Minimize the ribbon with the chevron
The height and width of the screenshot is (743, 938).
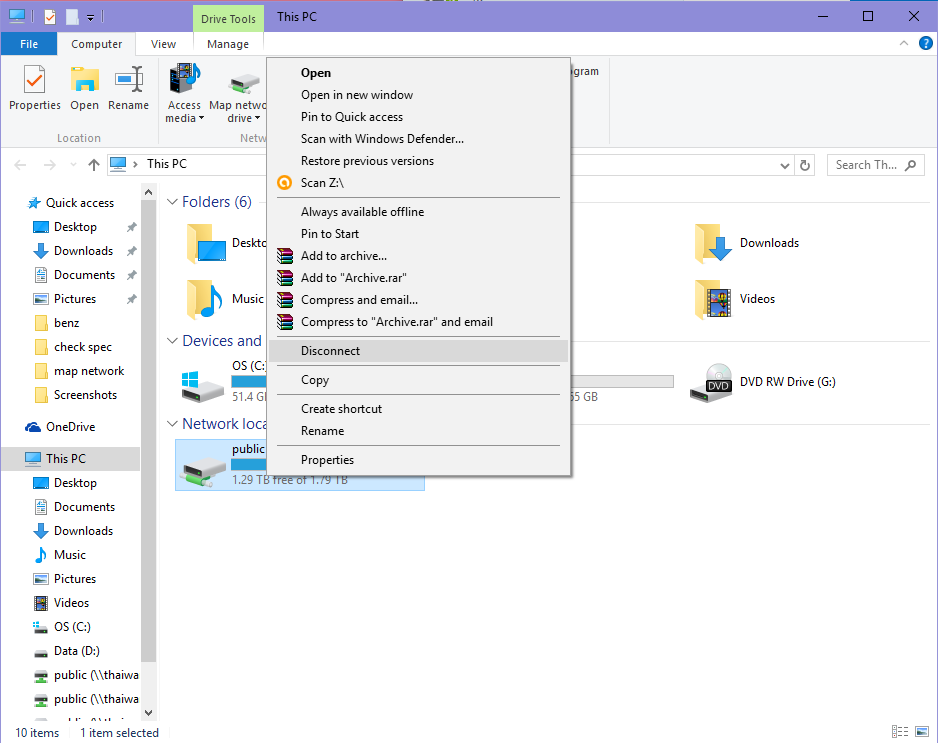coord(904,43)
